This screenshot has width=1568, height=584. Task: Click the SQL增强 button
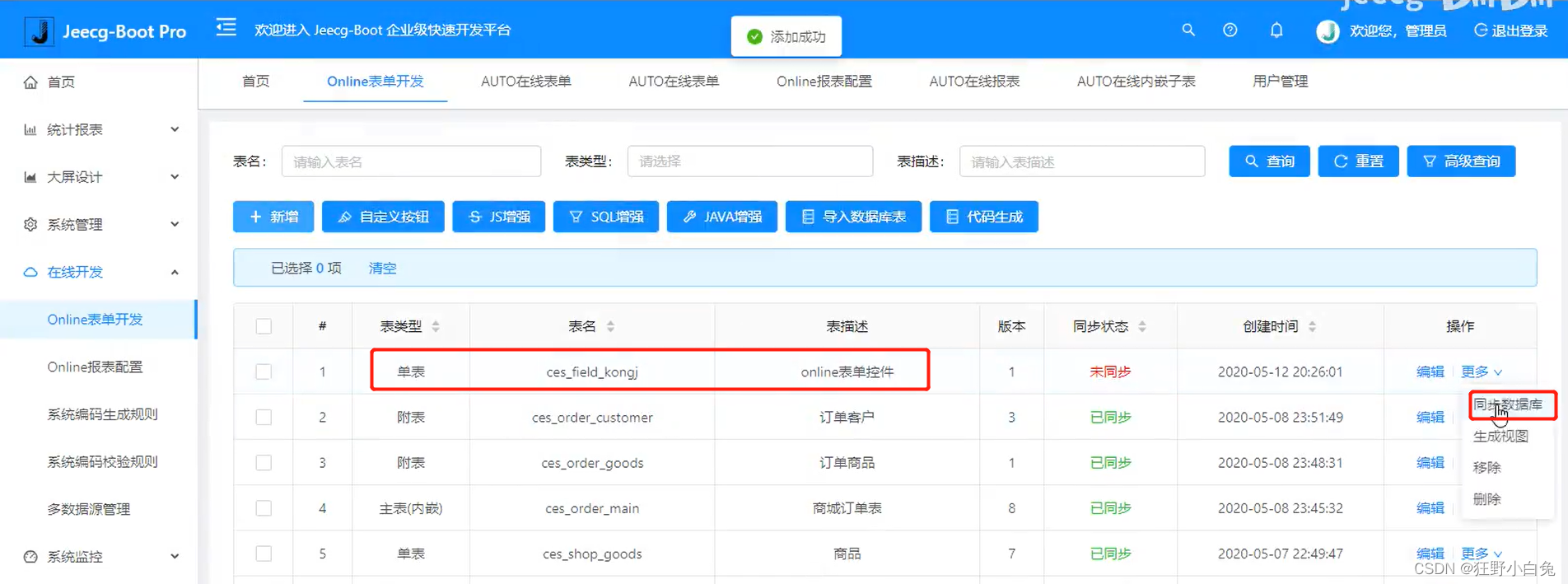[x=606, y=217]
